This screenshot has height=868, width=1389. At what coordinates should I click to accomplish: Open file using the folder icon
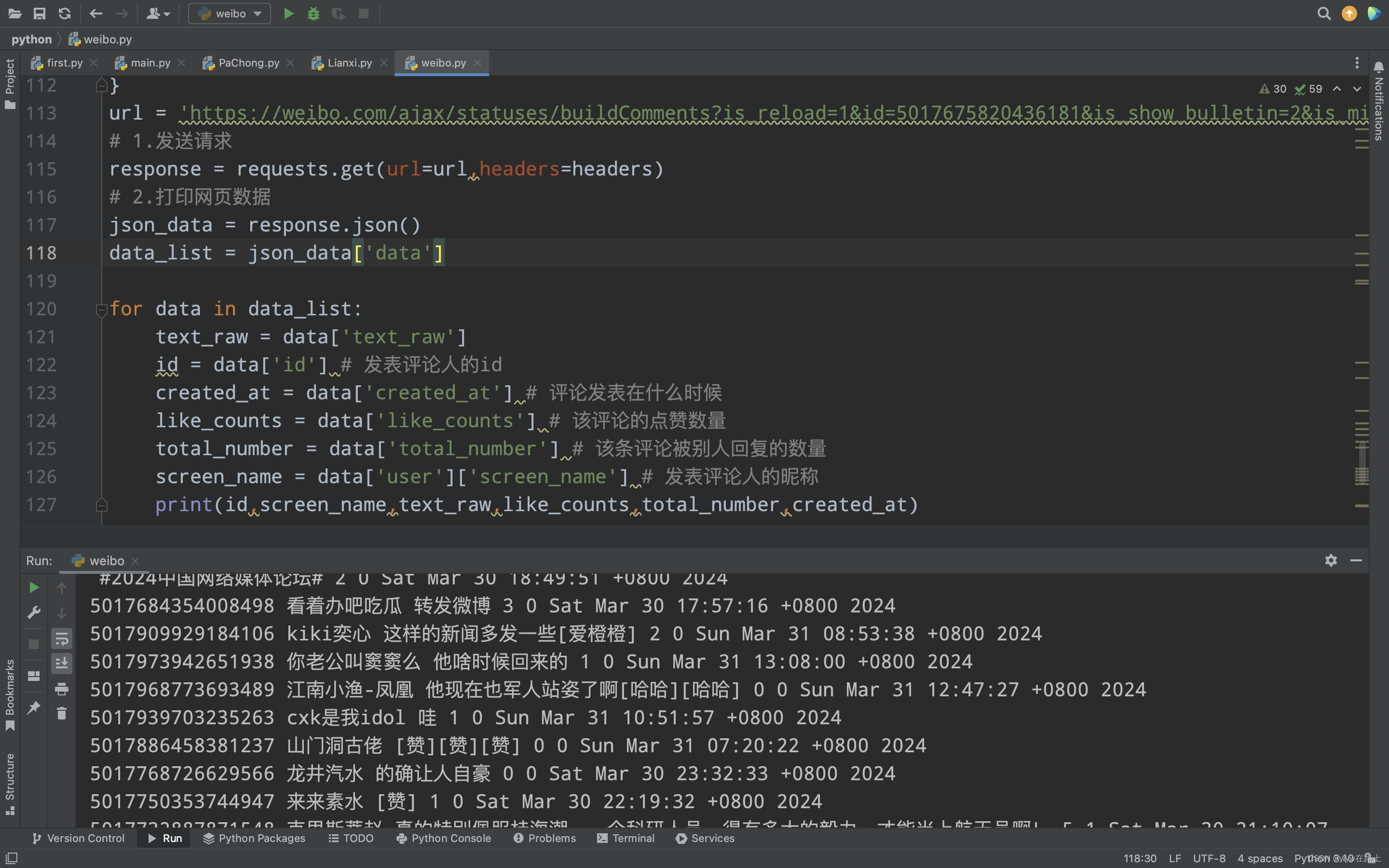(15, 13)
